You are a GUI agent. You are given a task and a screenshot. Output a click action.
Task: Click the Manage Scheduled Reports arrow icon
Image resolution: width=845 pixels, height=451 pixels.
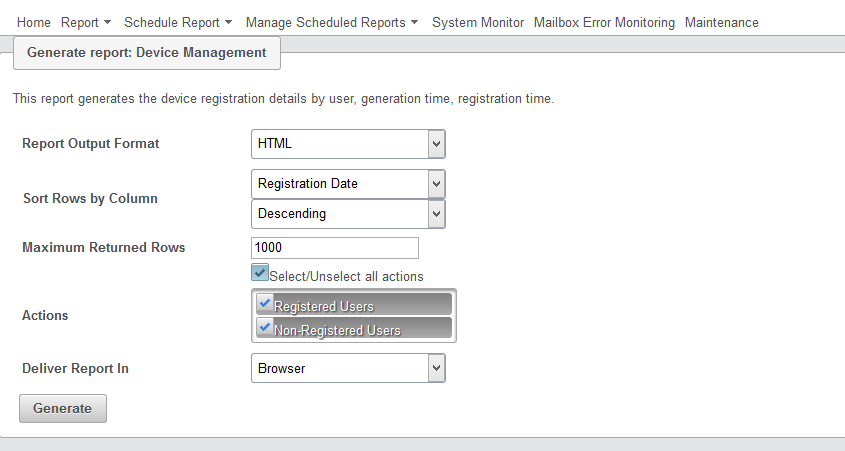click(415, 23)
